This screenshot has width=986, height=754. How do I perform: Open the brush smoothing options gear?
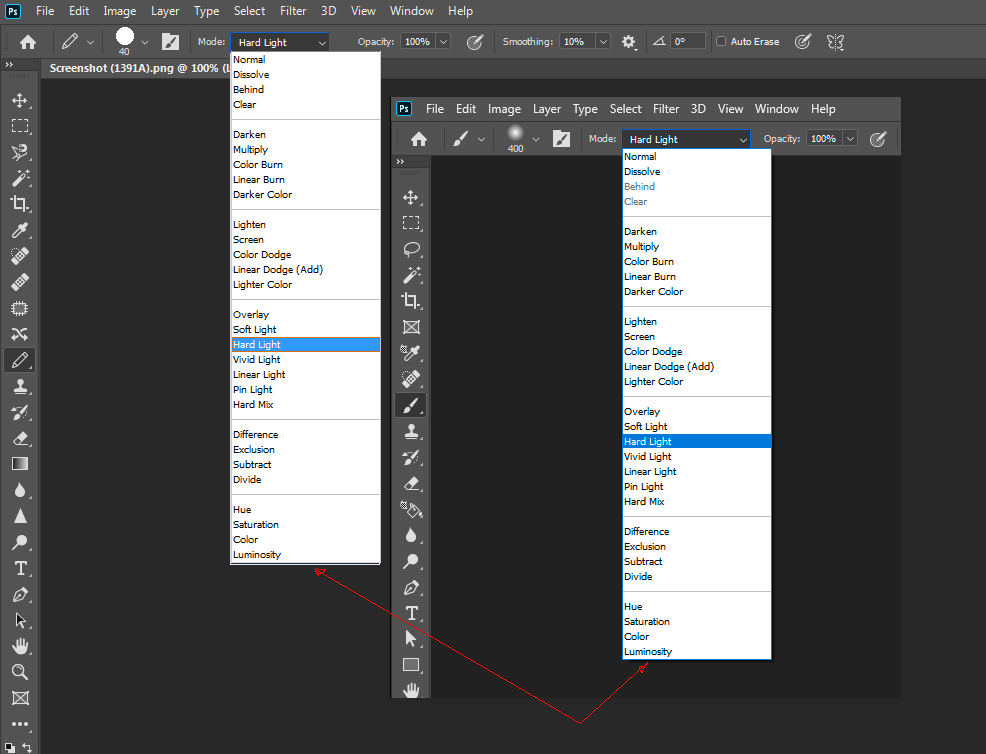point(628,41)
